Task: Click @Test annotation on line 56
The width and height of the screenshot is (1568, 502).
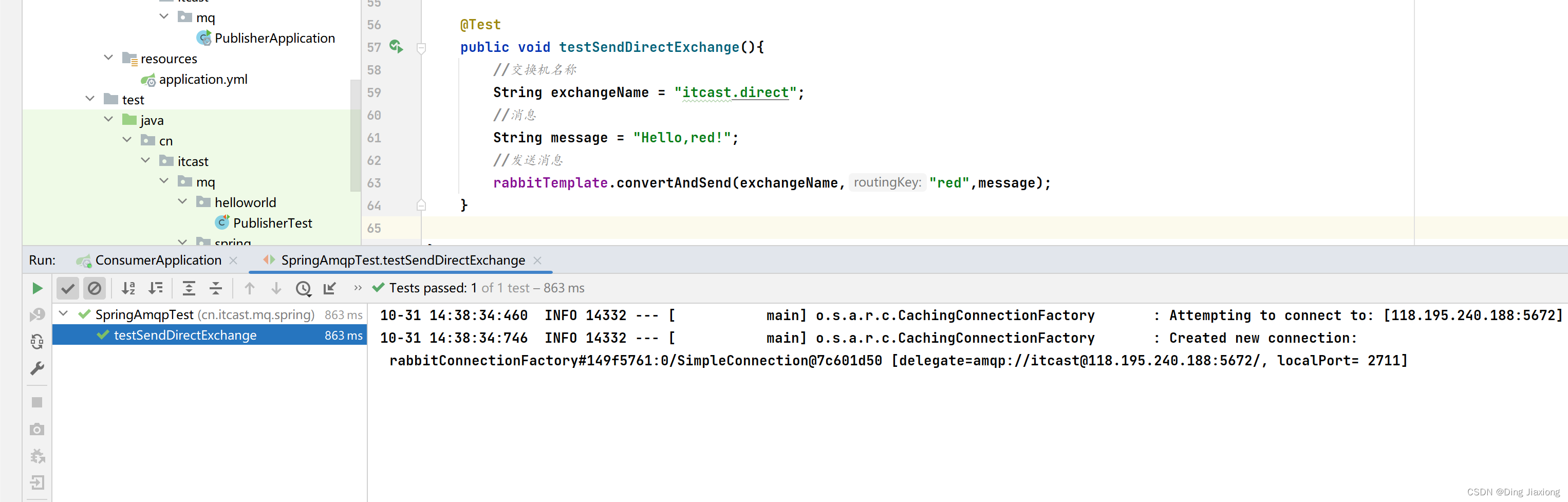Action: click(480, 24)
